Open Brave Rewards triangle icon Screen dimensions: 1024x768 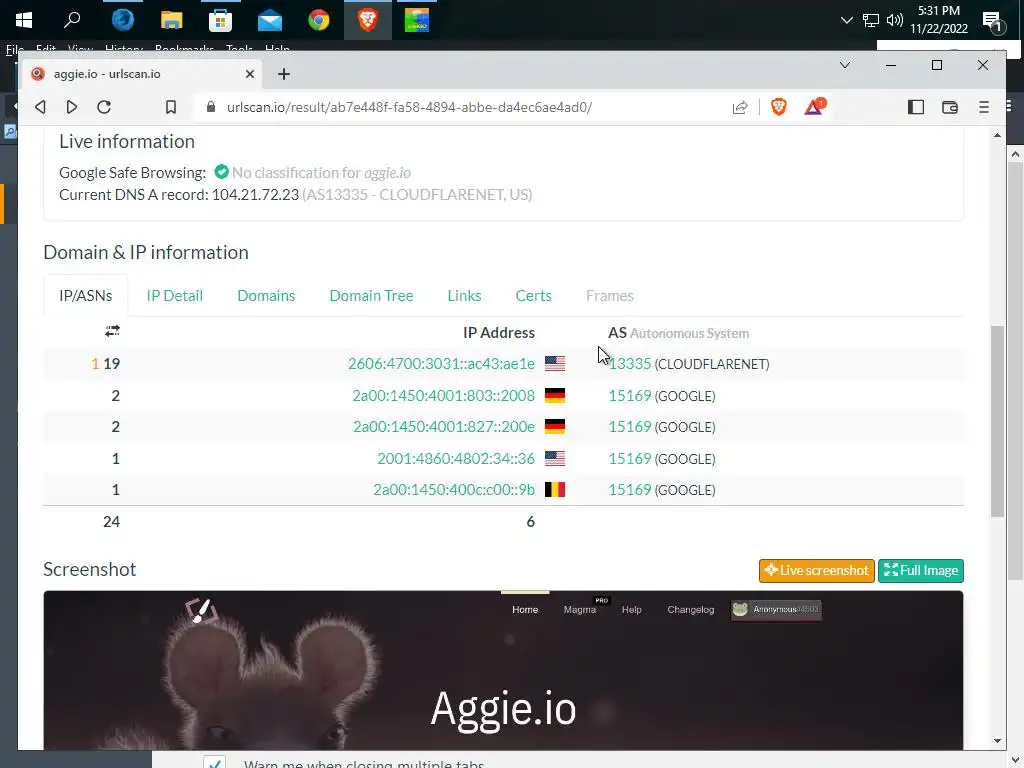pos(814,106)
